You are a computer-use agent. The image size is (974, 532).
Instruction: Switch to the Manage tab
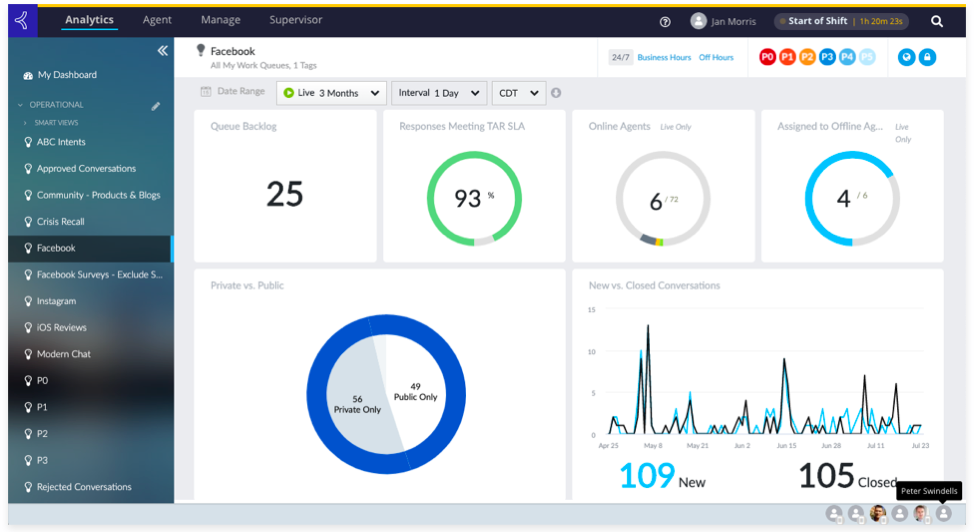tap(221, 20)
